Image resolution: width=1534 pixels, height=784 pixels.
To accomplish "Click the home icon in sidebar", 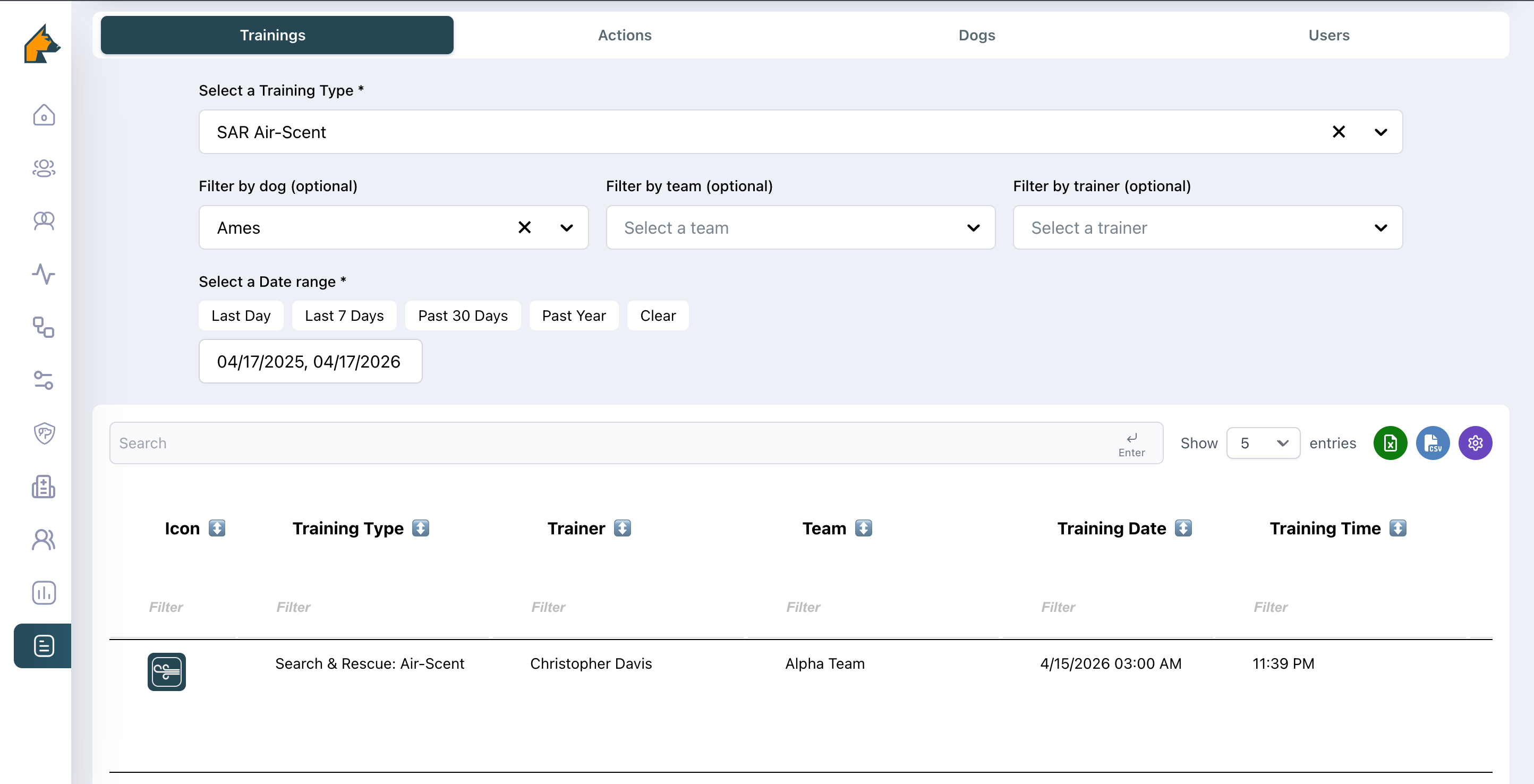I will click(44, 115).
